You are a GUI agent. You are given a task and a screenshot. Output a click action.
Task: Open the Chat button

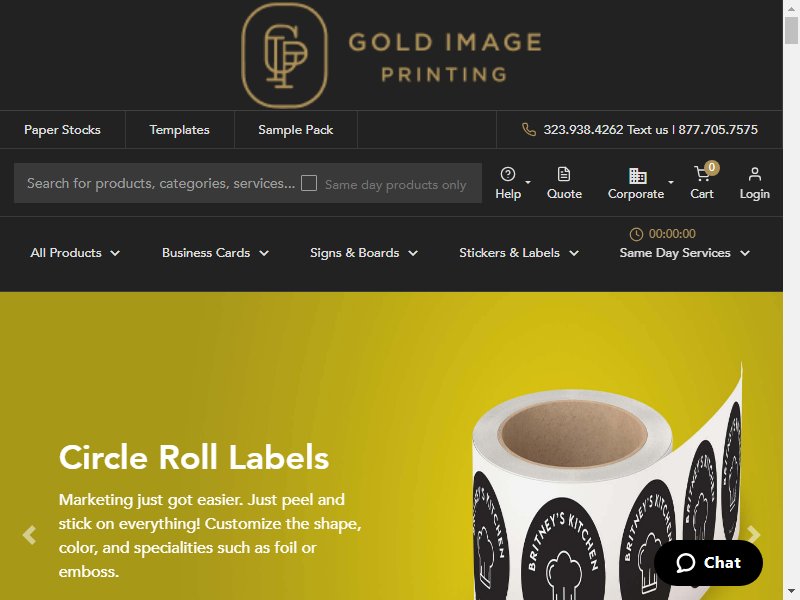(708, 563)
